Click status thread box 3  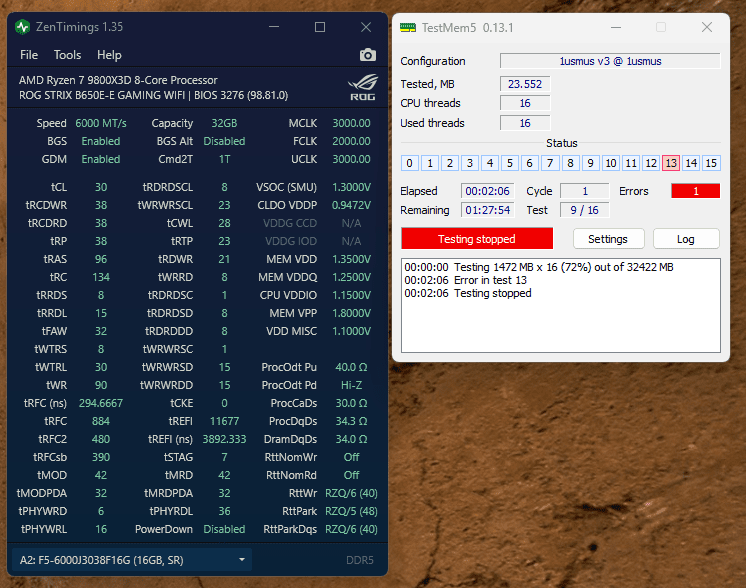click(x=470, y=163)
